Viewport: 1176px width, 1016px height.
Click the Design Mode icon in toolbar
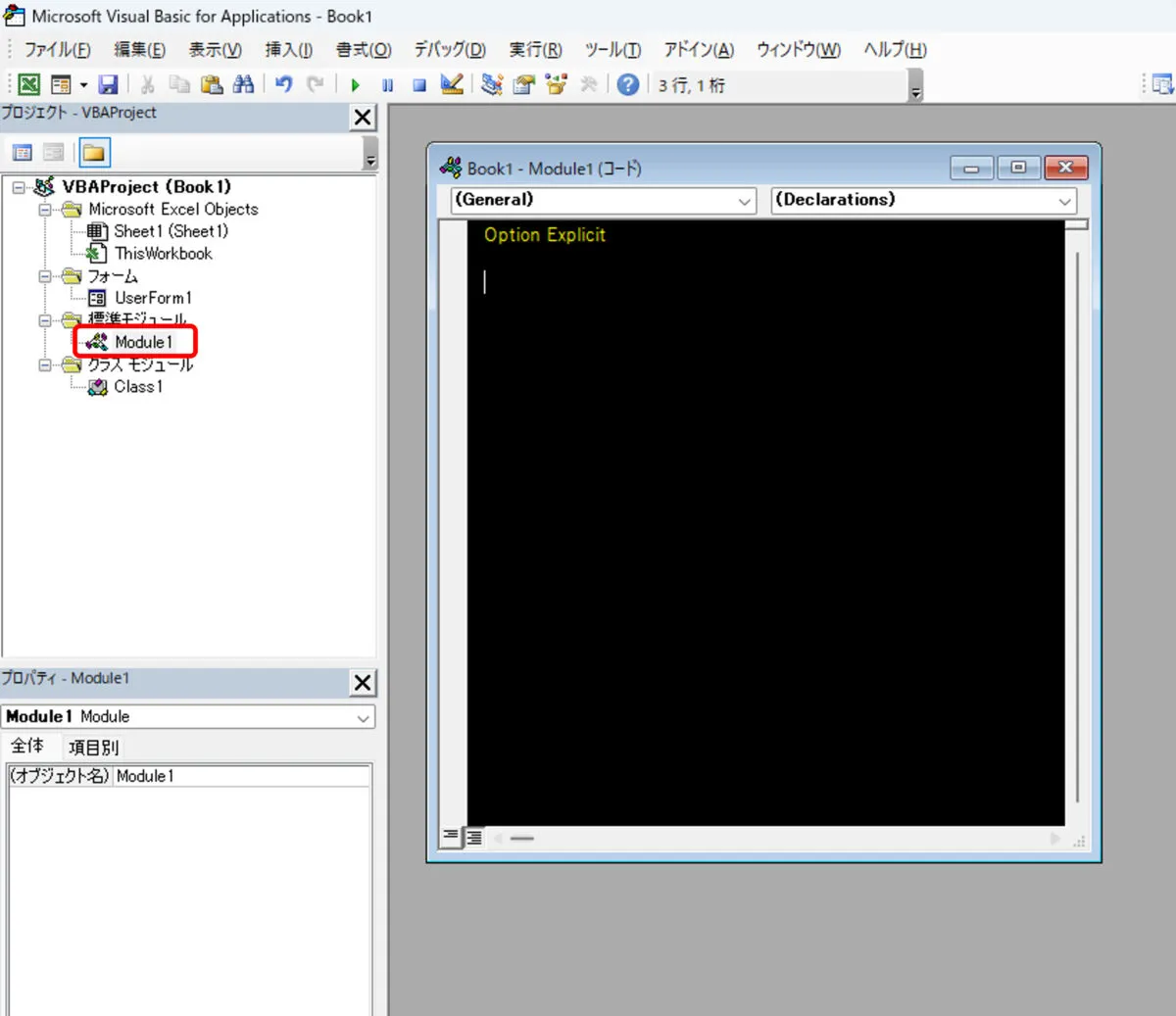451,85
